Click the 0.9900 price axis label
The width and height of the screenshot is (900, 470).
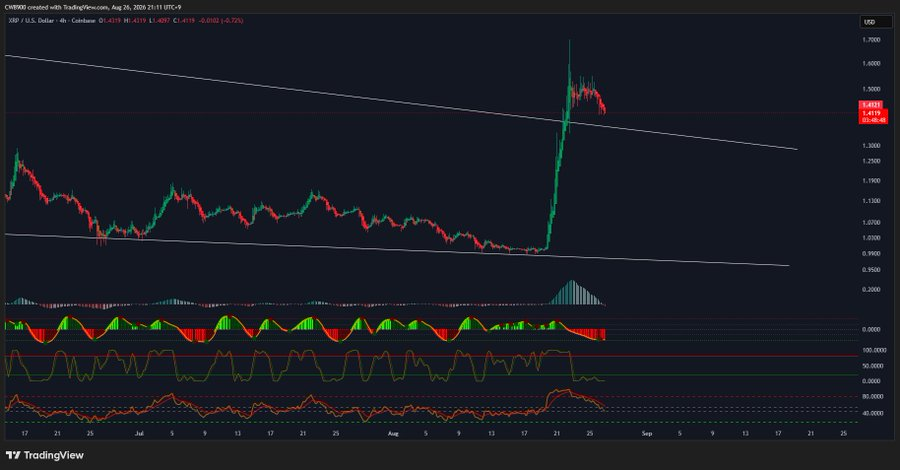(x=871, y=254)
